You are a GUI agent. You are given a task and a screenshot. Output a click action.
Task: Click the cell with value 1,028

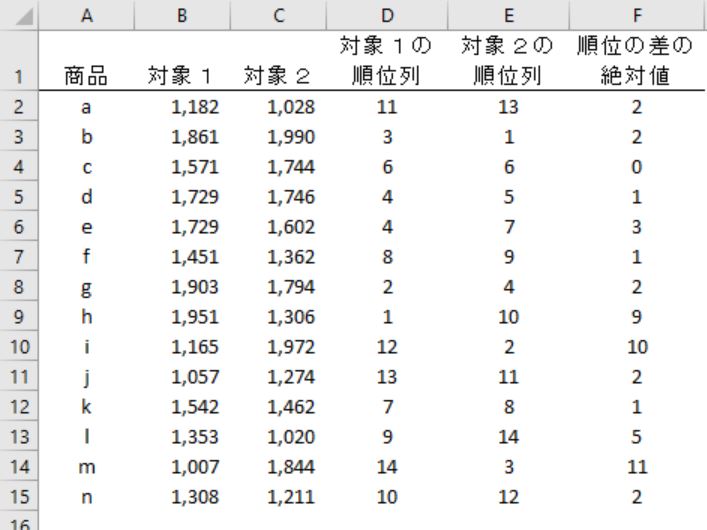coord(278,106)
